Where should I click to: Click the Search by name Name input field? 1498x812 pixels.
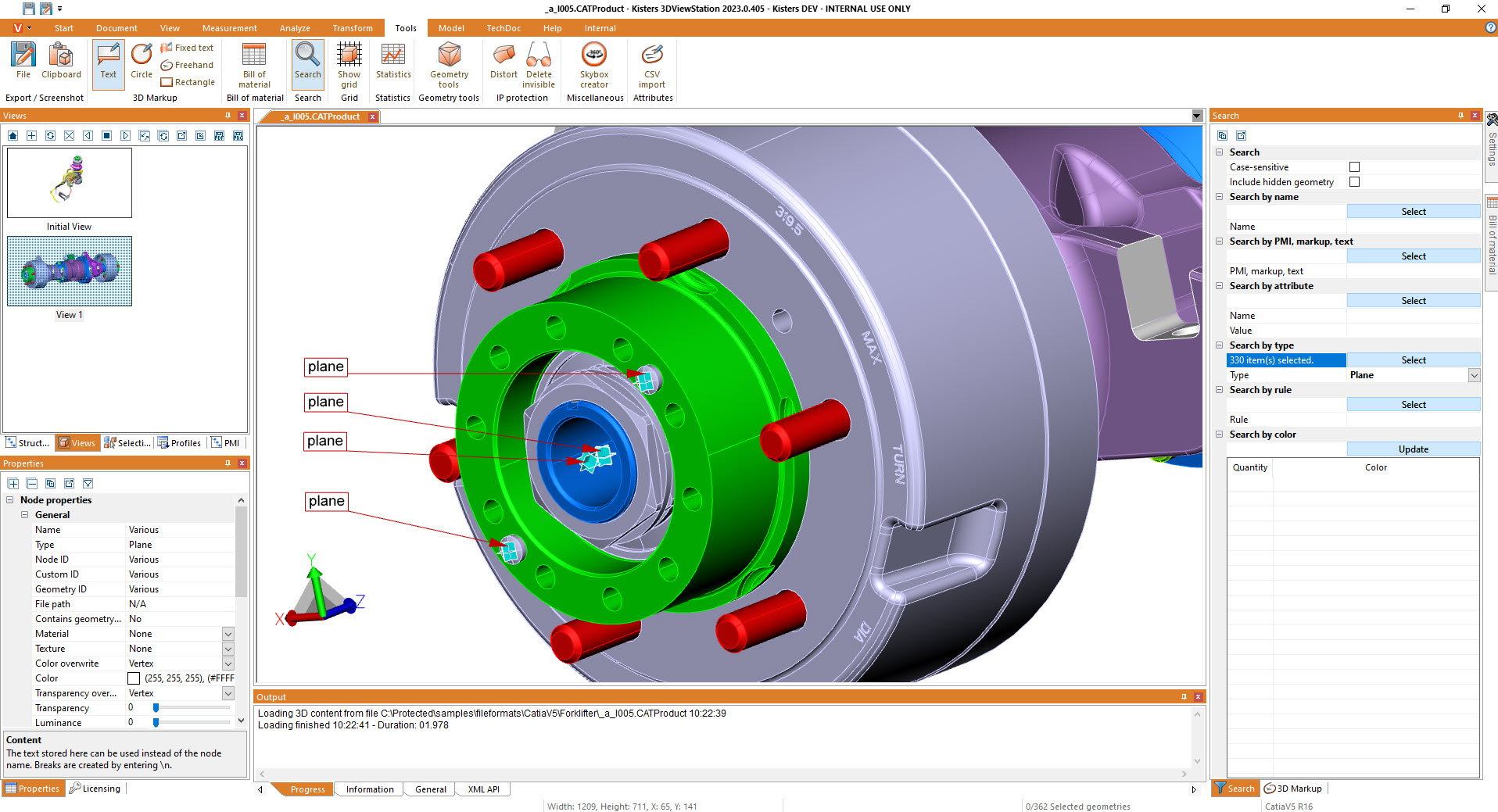pos(1413,227)
